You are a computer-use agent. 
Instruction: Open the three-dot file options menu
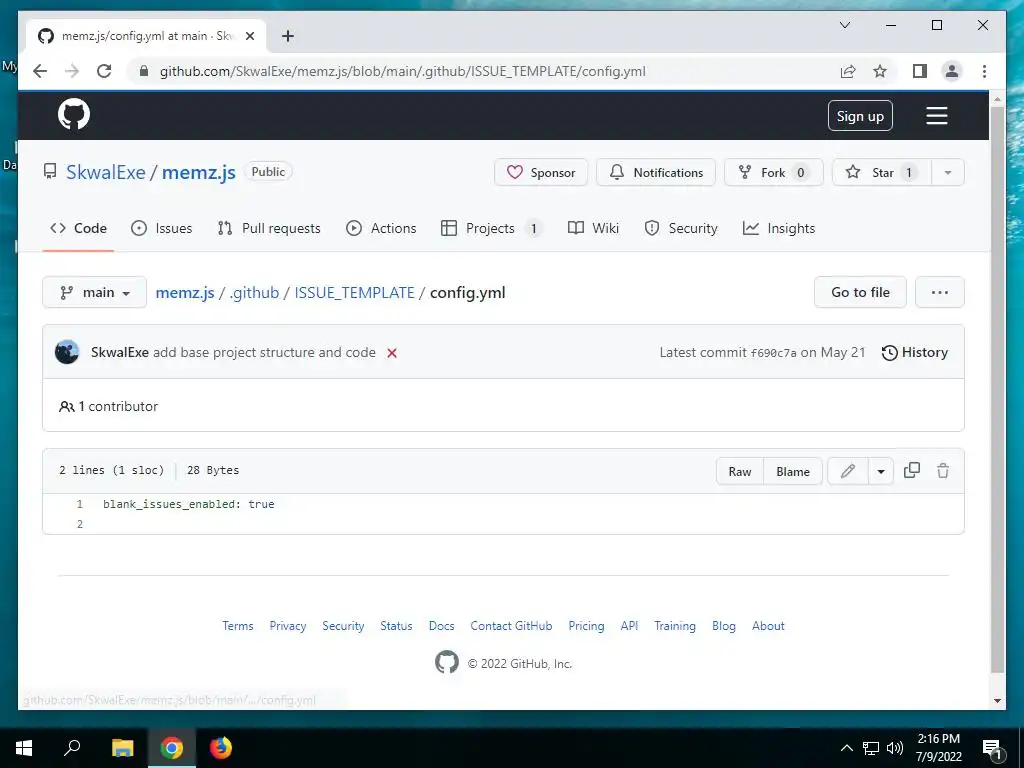tap(940, 293)
